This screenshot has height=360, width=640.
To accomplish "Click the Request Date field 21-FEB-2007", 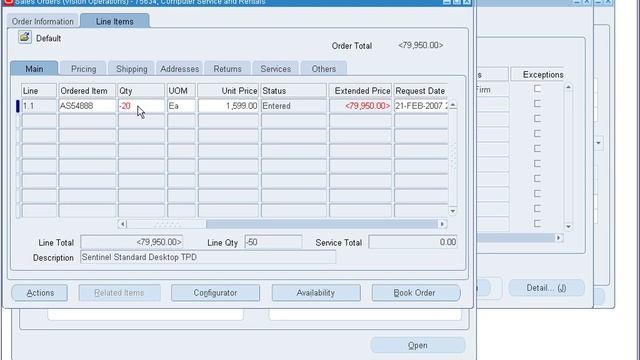I will point(421,106).
